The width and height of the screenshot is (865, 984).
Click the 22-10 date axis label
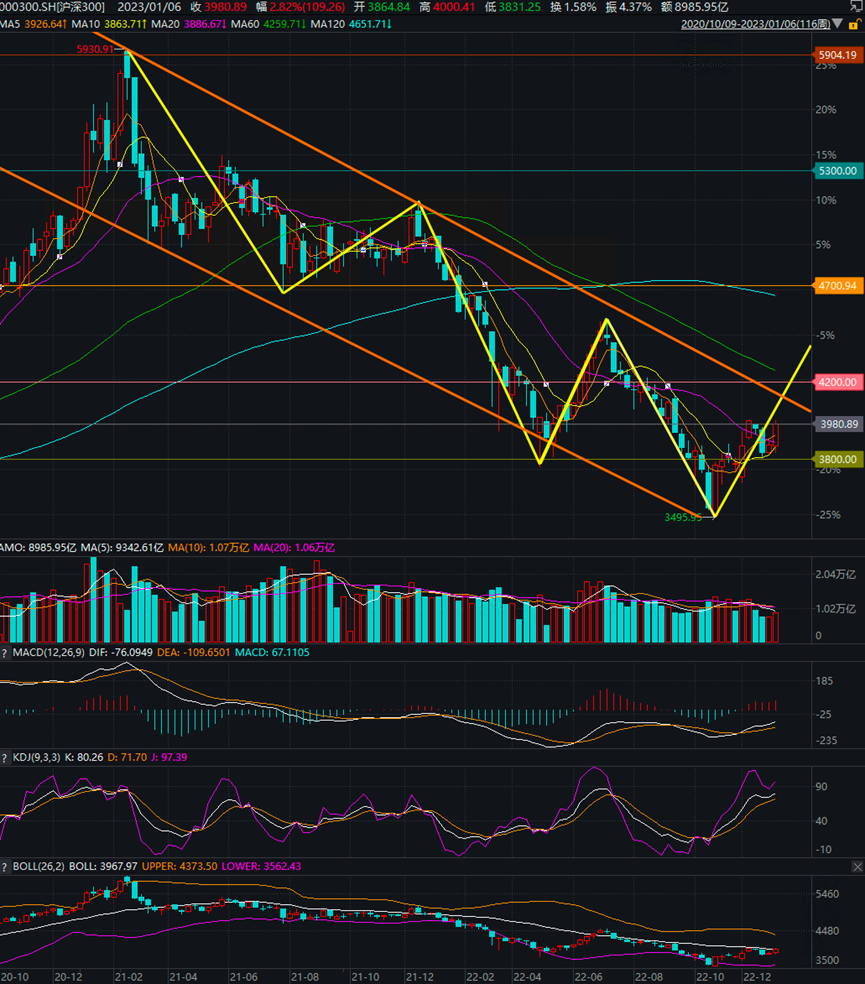click(x=710, y=977)
